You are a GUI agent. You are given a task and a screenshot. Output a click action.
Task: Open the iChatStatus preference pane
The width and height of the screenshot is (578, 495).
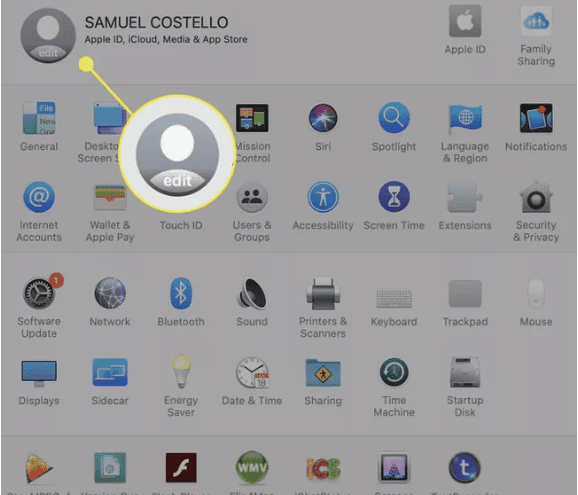(323, 469)
